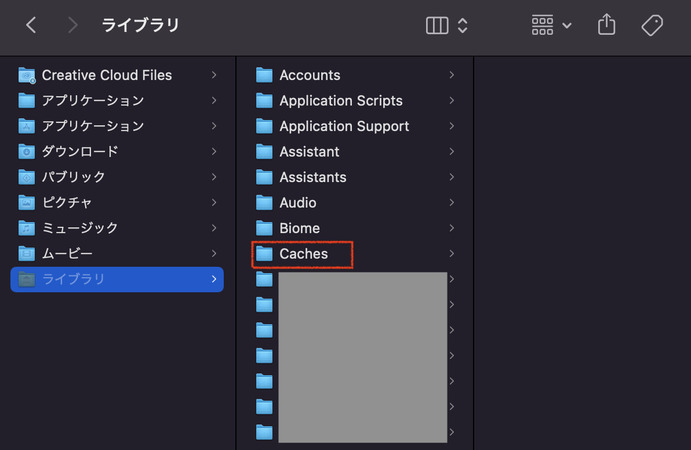Click the tag icon in toolbar

[652, 26]
